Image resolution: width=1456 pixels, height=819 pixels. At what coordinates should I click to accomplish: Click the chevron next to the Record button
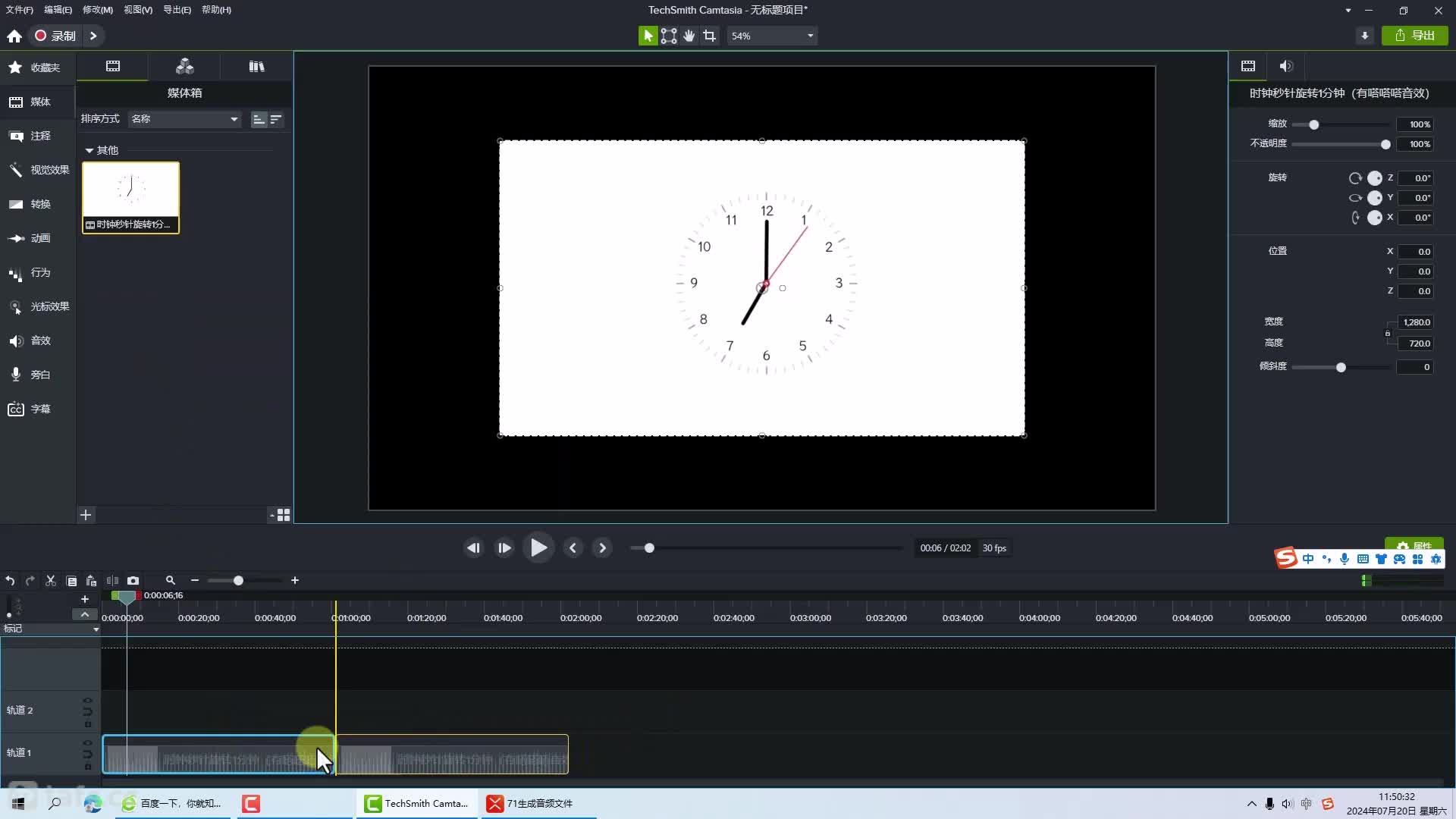click(93, 36)
